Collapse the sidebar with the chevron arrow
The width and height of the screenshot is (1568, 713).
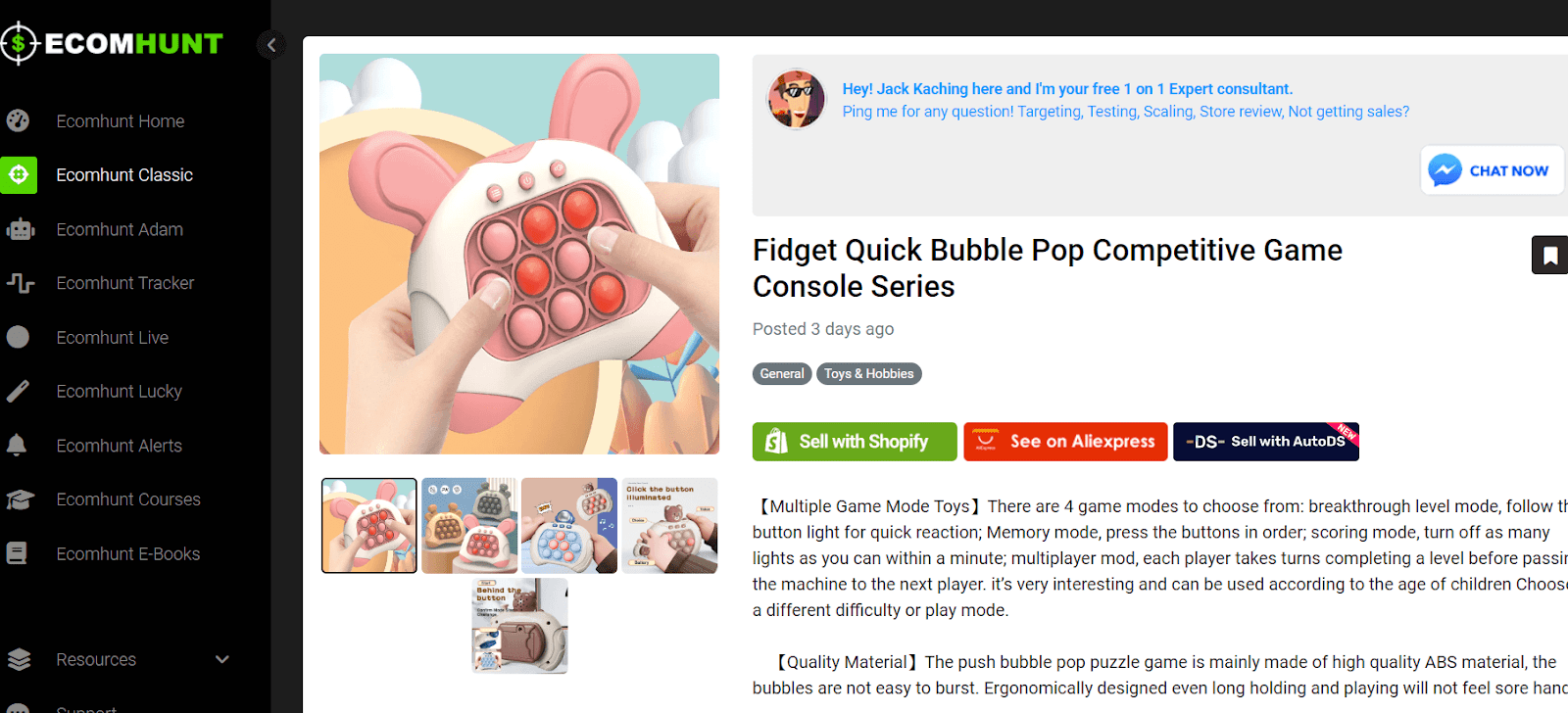coord(271,45)
